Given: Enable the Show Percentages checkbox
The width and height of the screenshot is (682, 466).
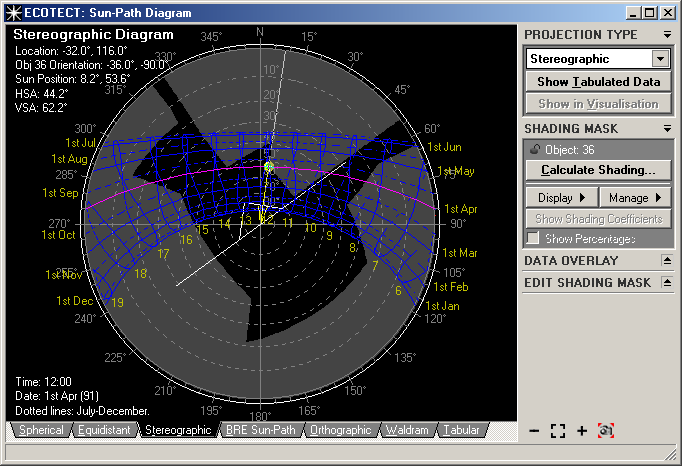Looking at the screenshot, I should pyautogui.click(x=533, y=238).
